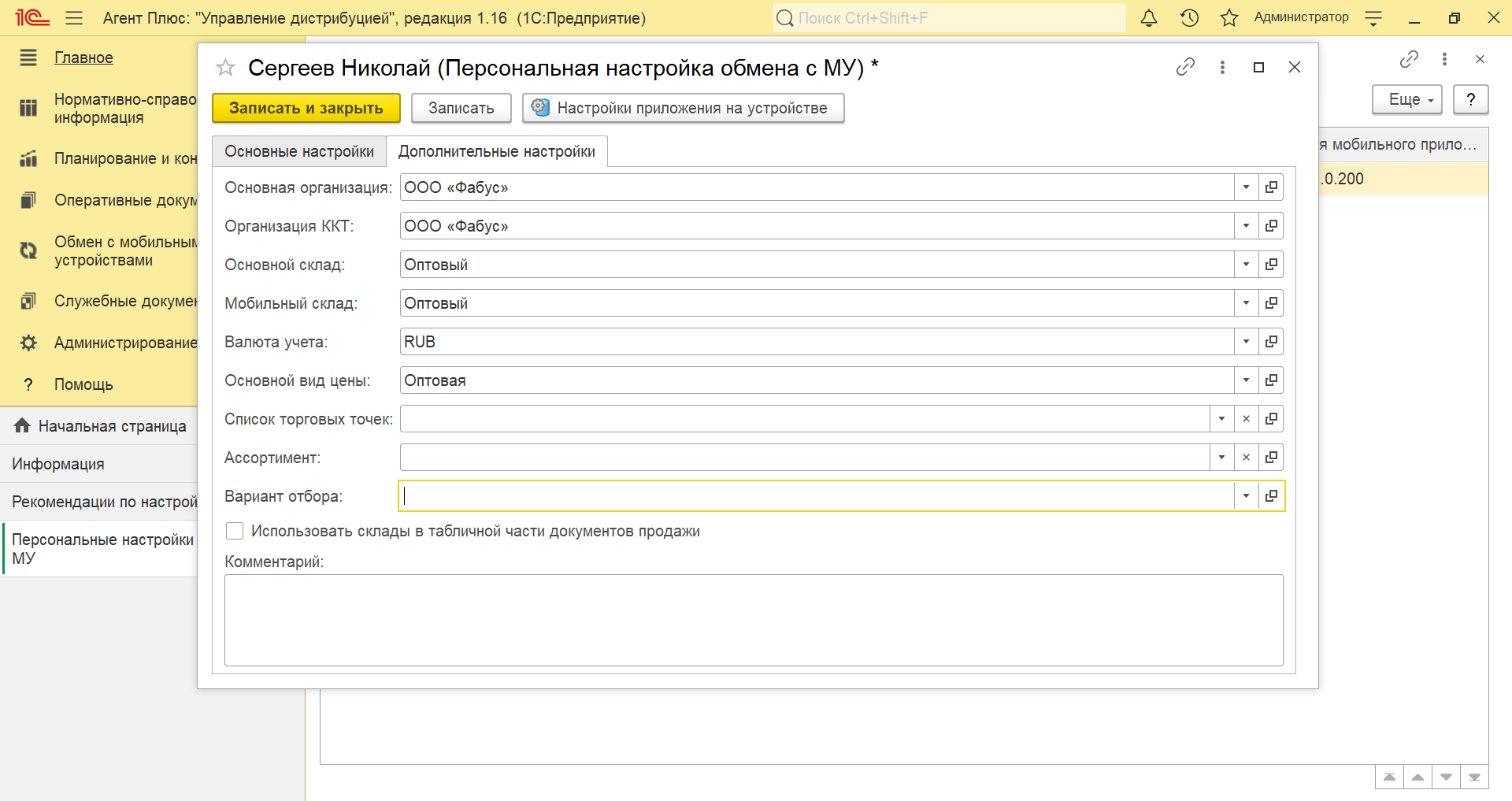Click the Вариант отбора input field
Viewport: 1512px width, 801px height.
tap(817, 496)
